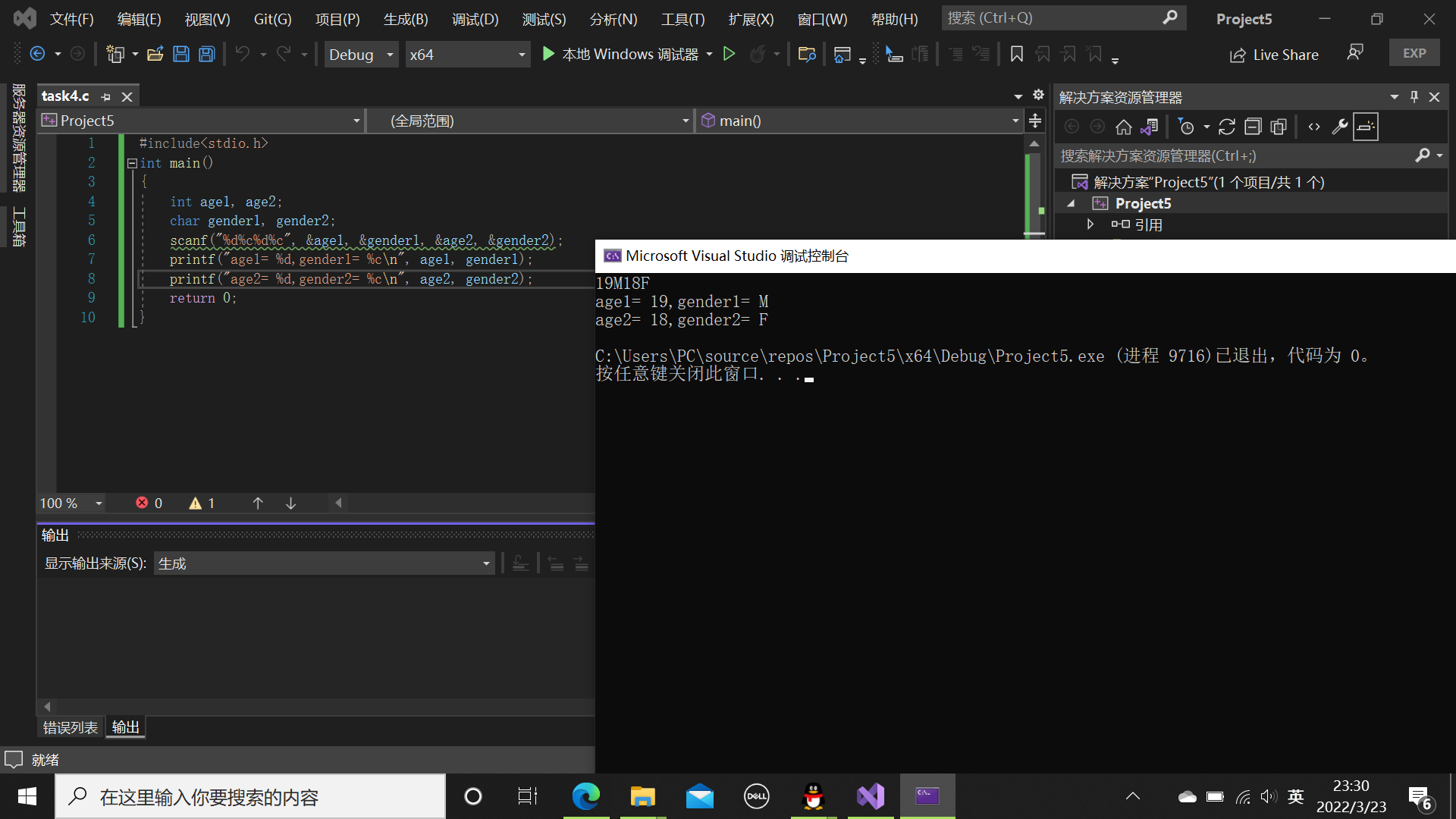1456x819 pixels.
Task: Click Collapse All icon in Solution Explorer
Action: pos(1253,127)
